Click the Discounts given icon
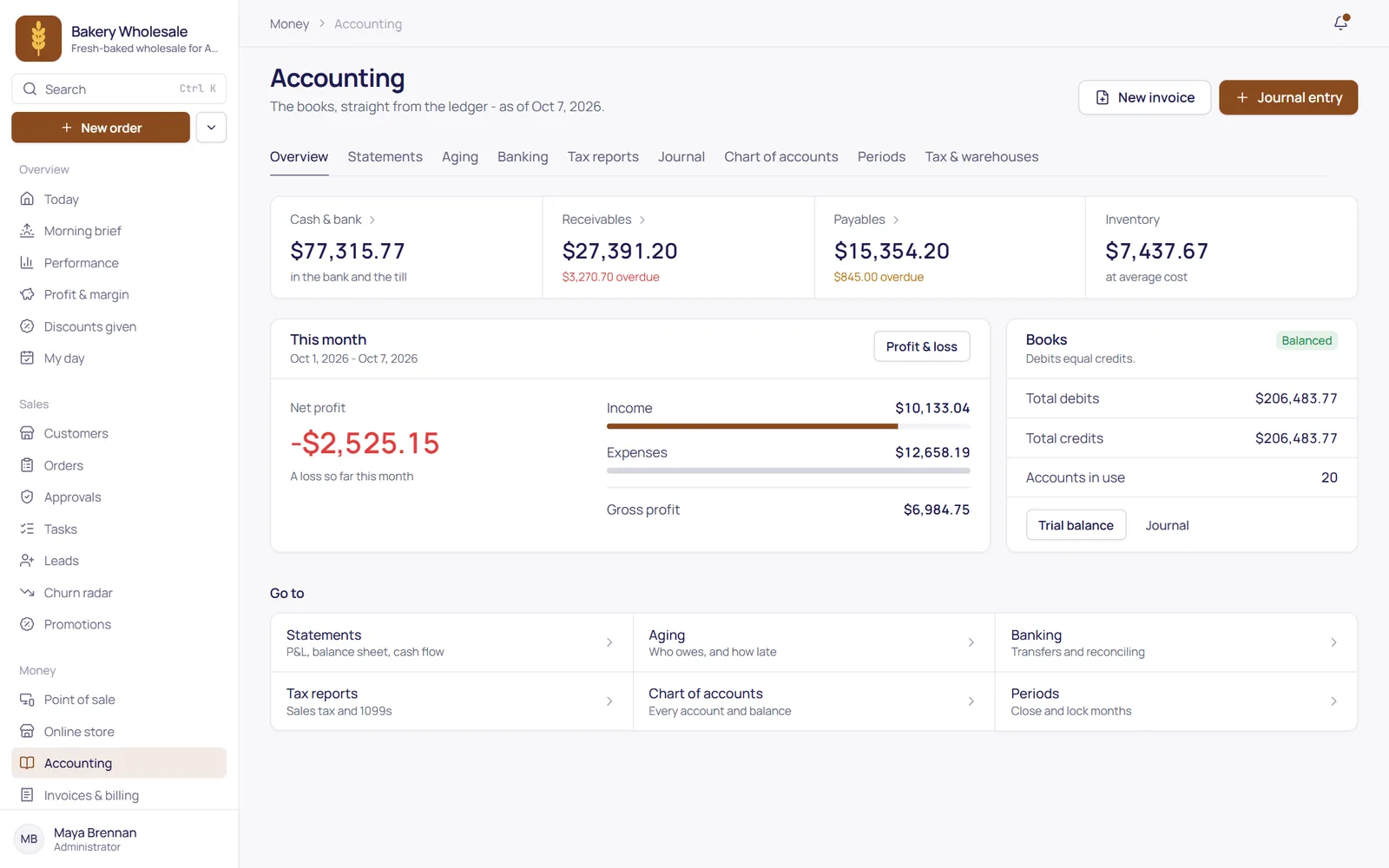1389x868 pixels. click(x=27, y=326)
